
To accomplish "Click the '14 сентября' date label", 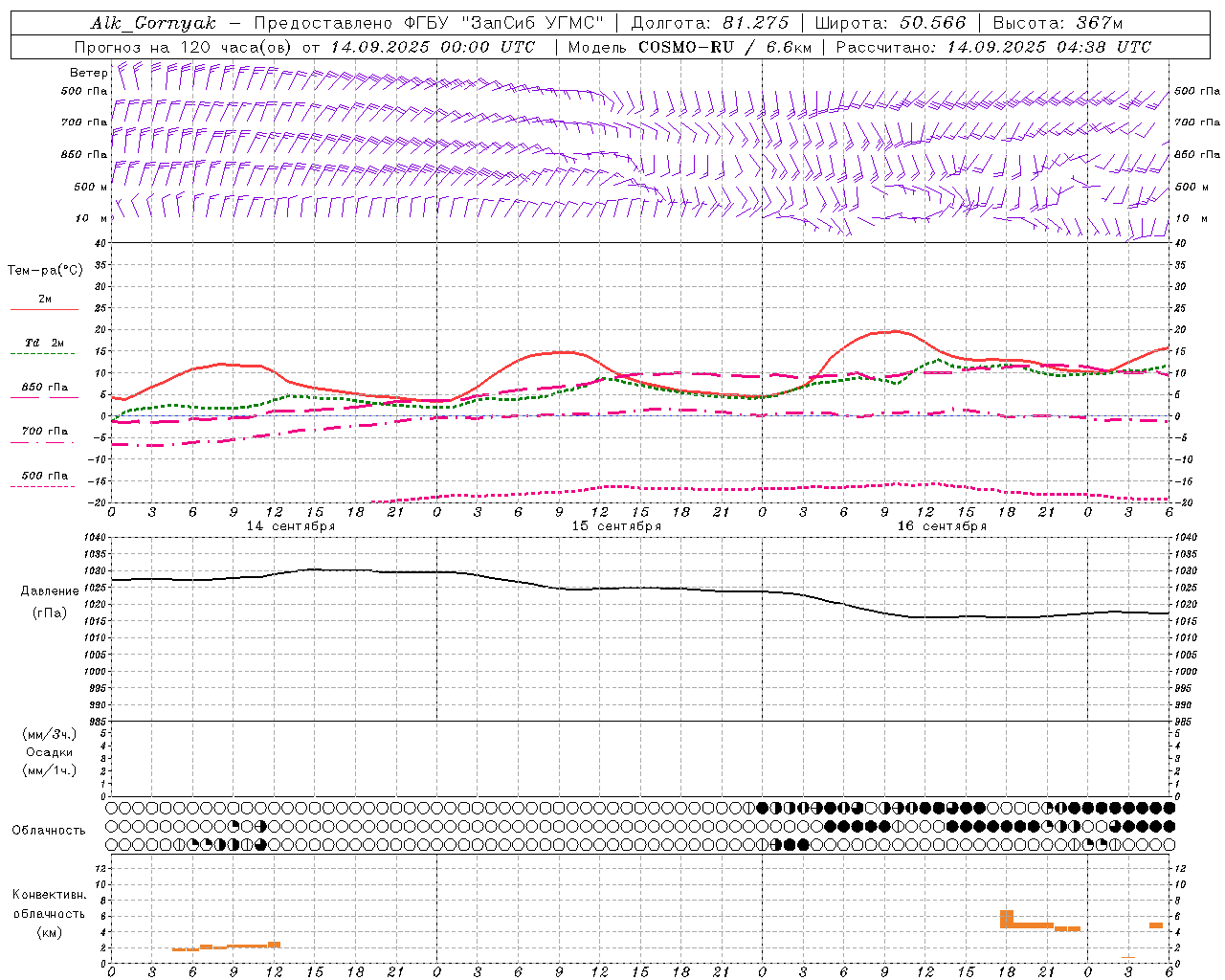I will tap(291, 526).
